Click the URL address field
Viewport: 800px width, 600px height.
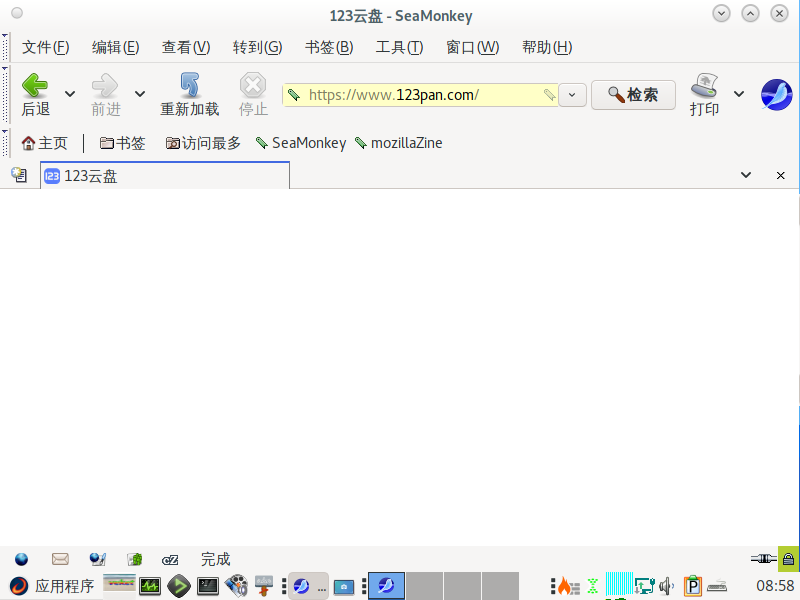tap(420, 95)
